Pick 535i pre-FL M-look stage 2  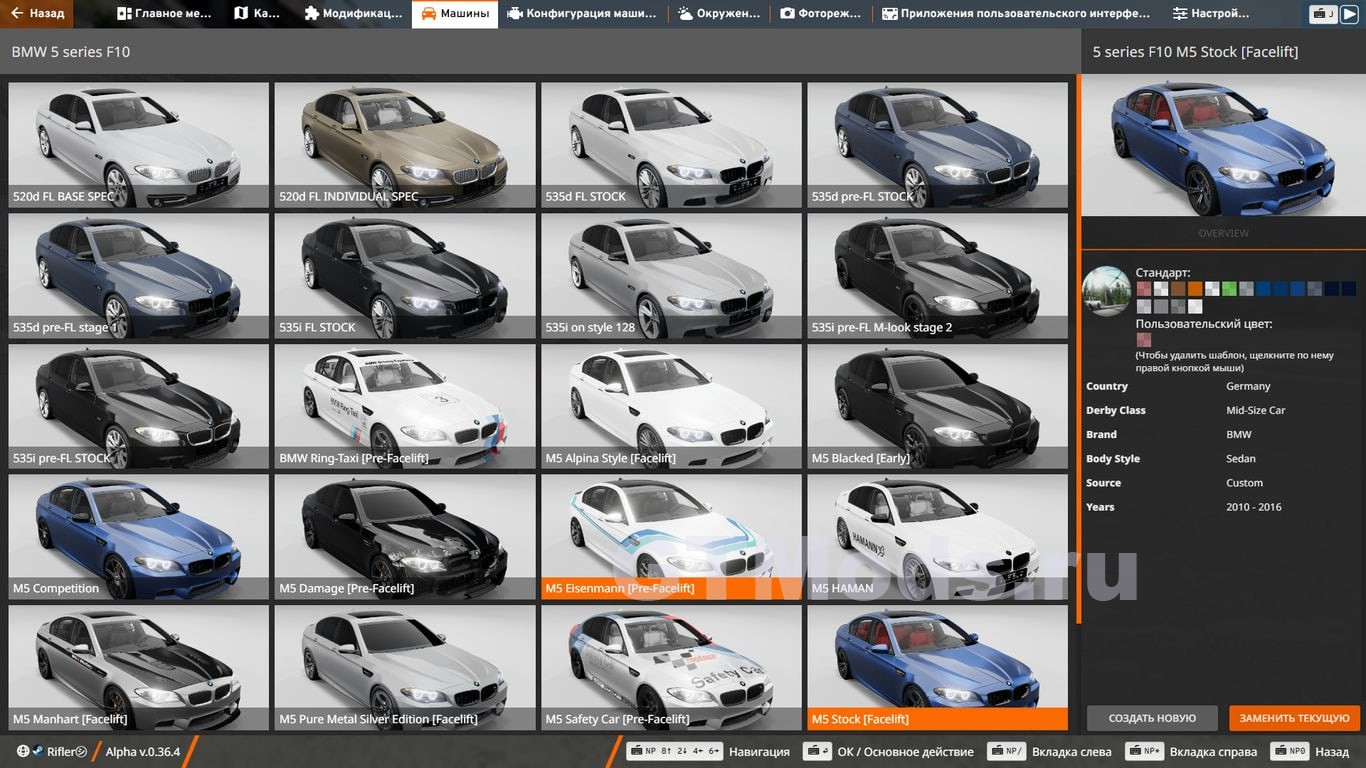tap(937, 275)
